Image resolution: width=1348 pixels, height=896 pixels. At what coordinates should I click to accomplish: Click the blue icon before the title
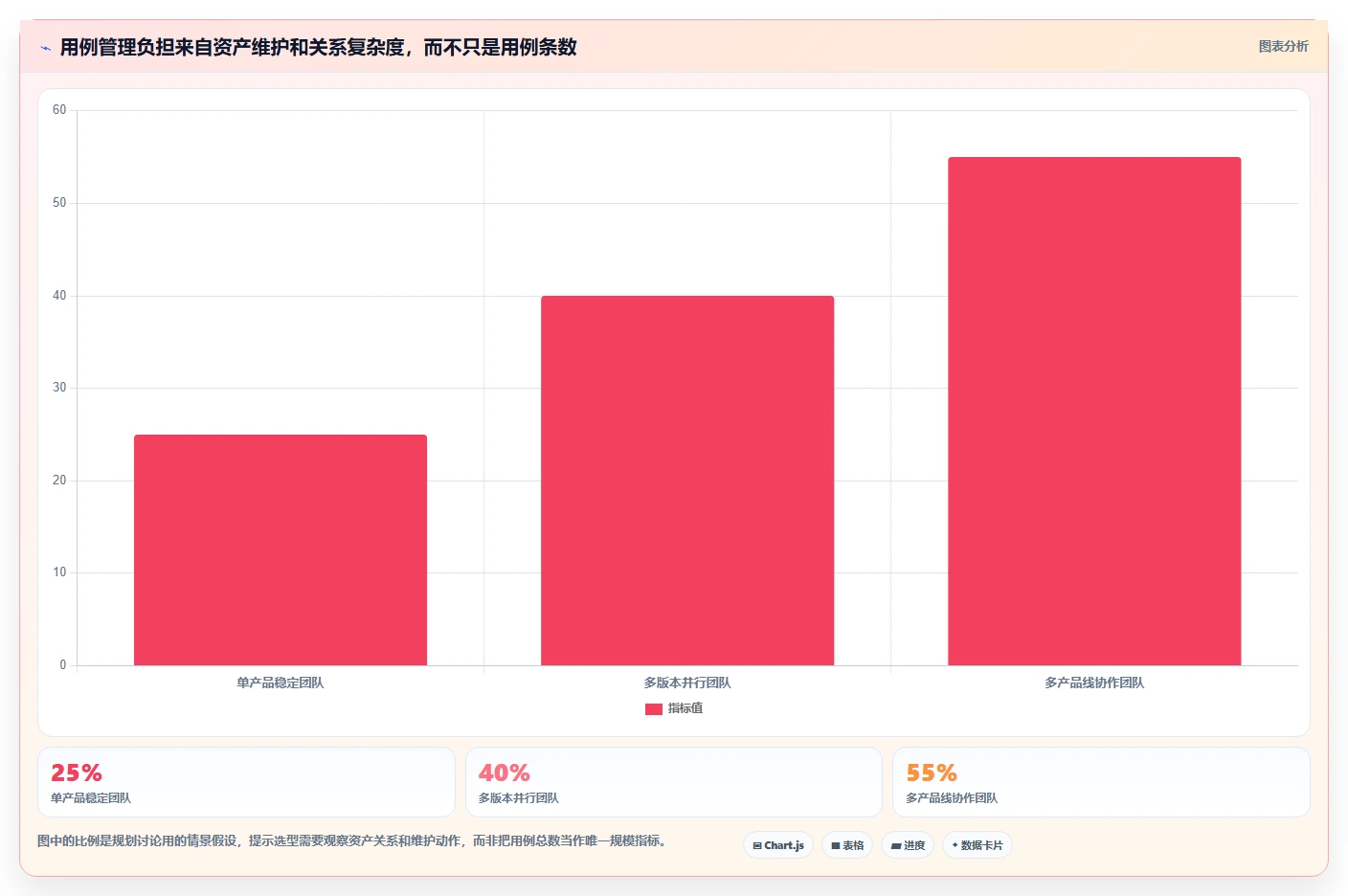[45, 48]
